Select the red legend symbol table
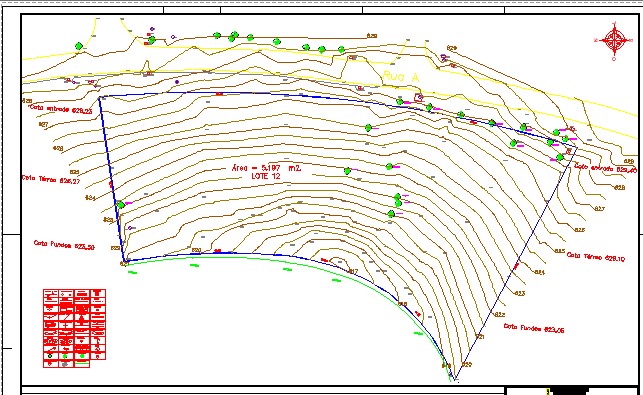 click(x=74, y=328)
